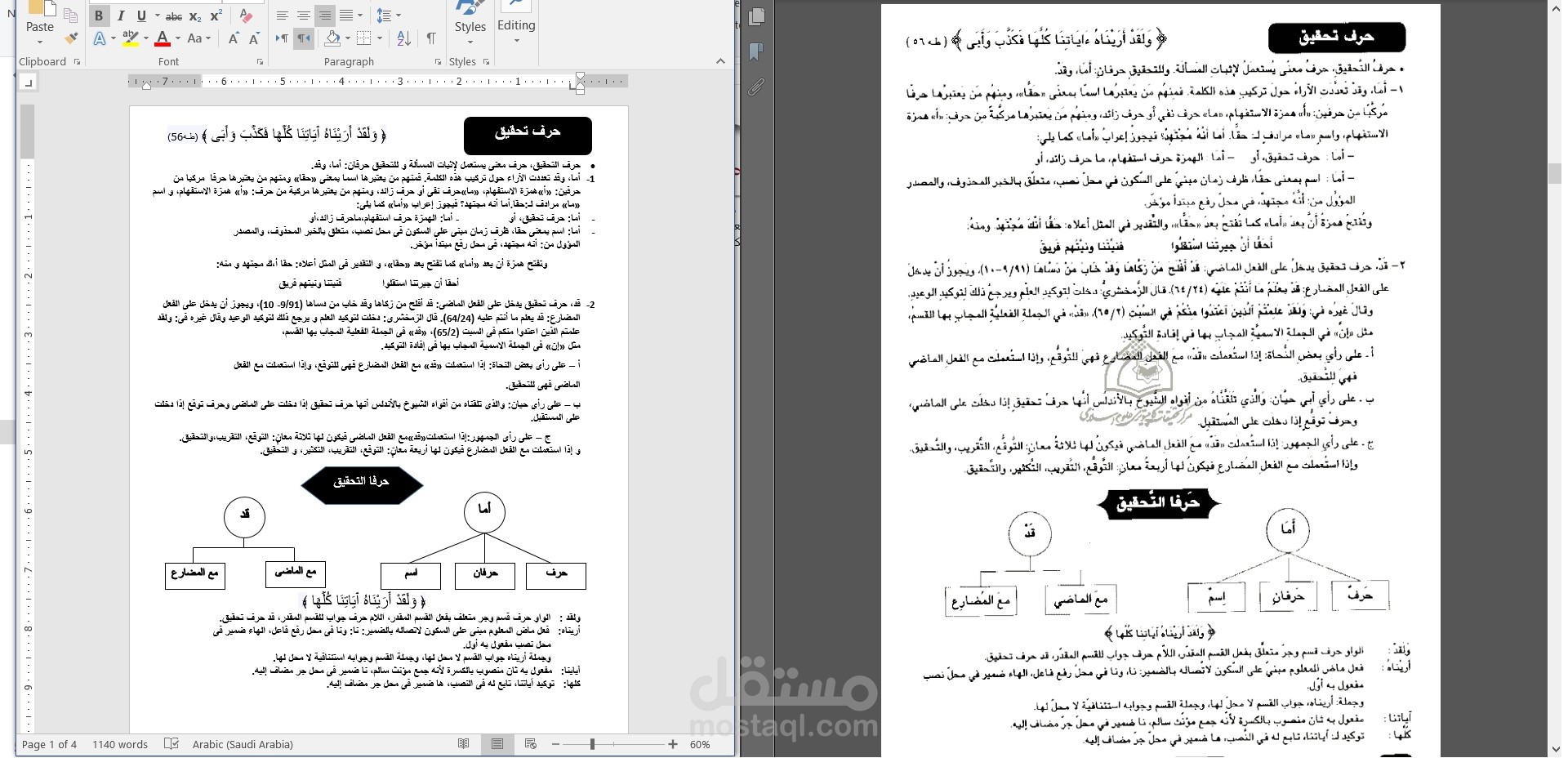Open the Styles gallery button
Screen dimensions: 1568x758
[x=470, y=23]
